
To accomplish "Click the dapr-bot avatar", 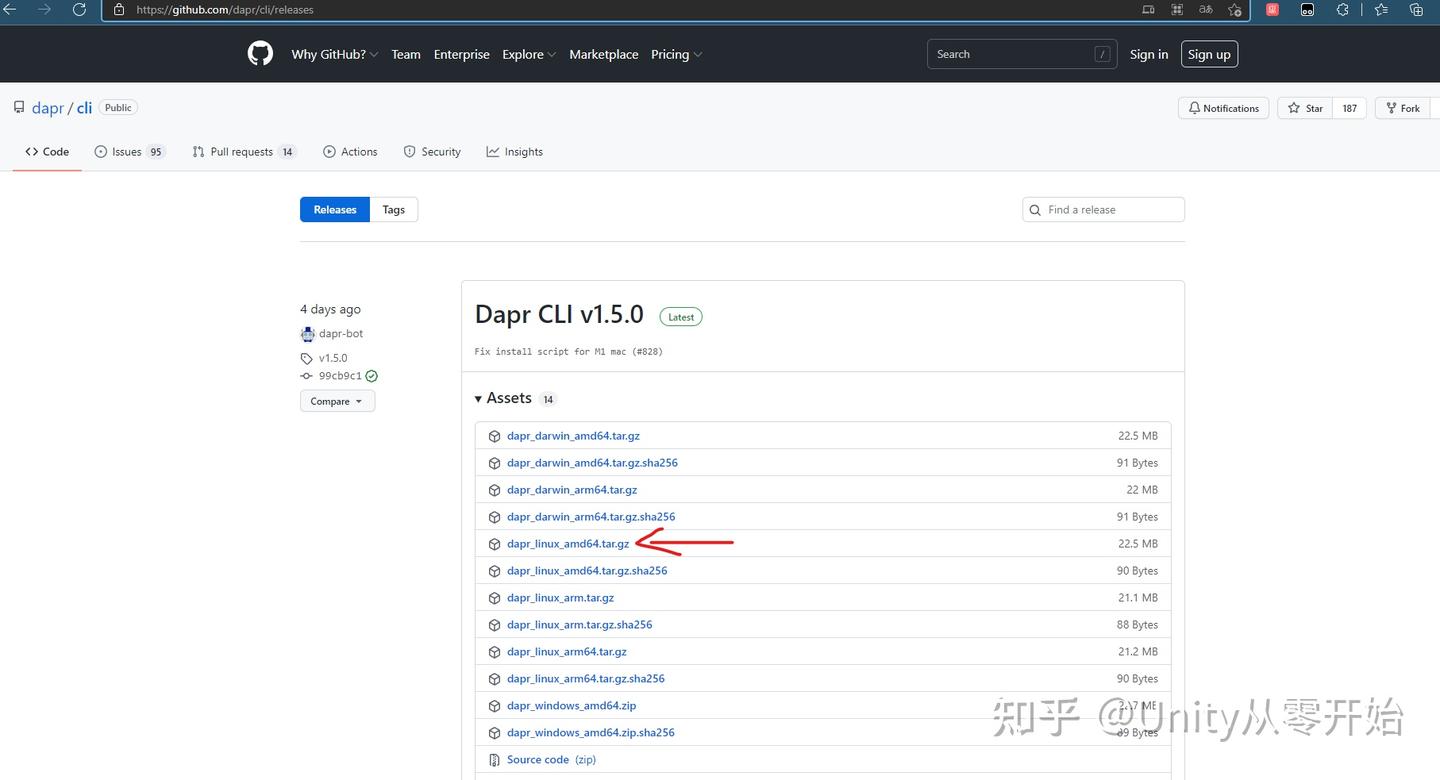I will click(307, 334).
